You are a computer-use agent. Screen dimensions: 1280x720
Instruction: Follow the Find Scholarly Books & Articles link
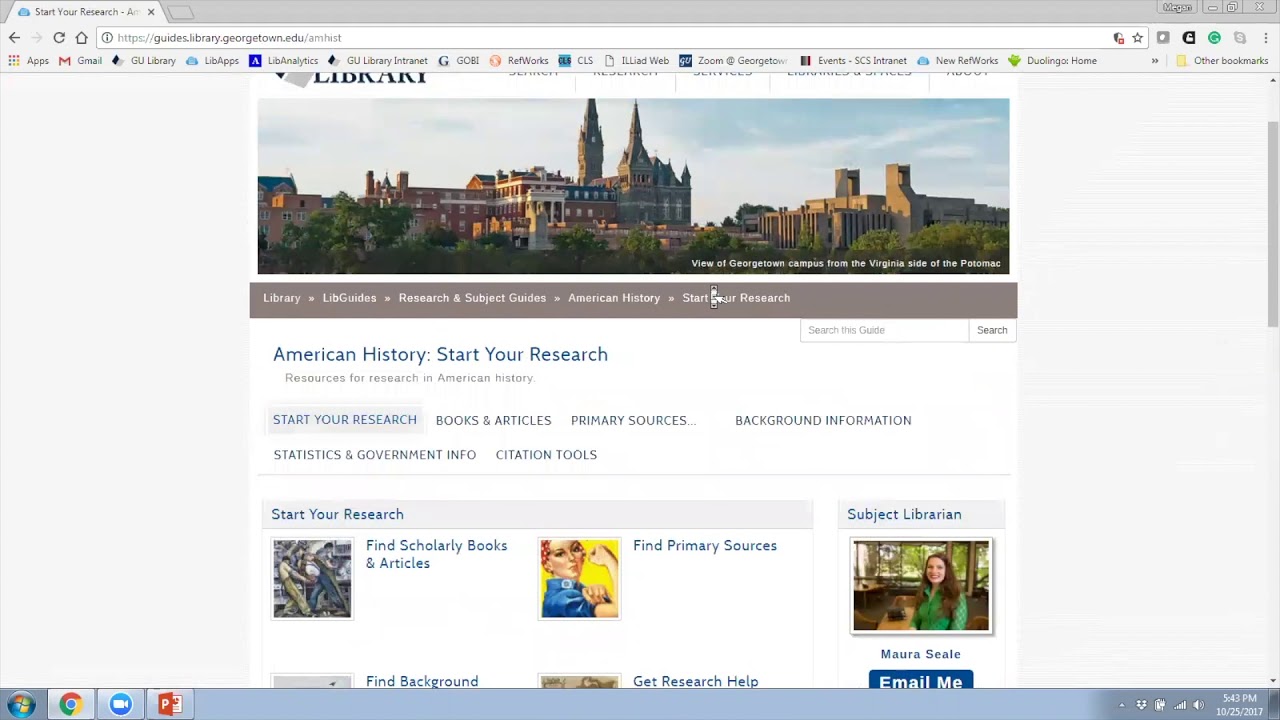[437, 554]
